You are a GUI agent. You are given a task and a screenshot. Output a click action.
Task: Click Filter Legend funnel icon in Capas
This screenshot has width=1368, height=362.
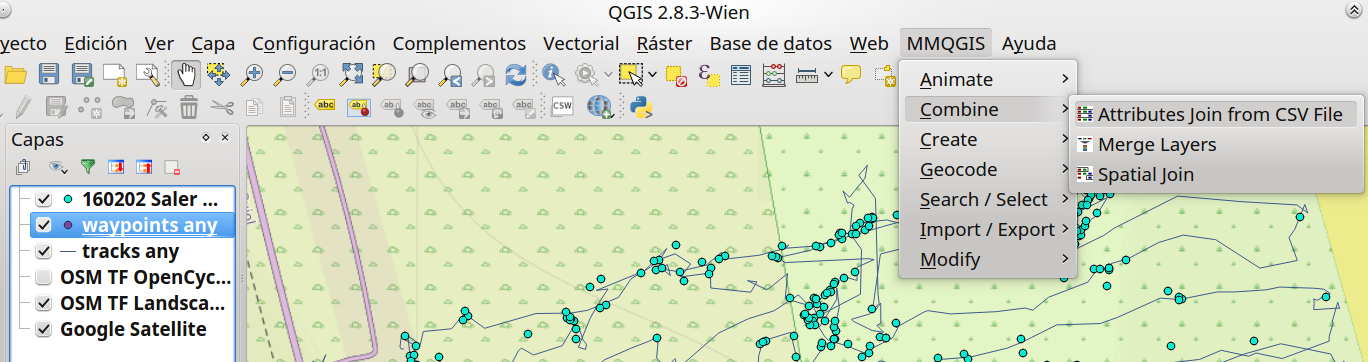[88, 166]
